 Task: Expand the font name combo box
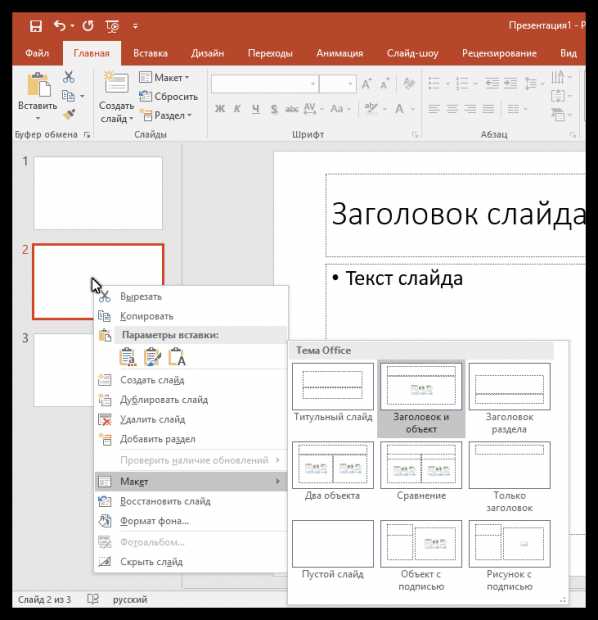(313, 84)
